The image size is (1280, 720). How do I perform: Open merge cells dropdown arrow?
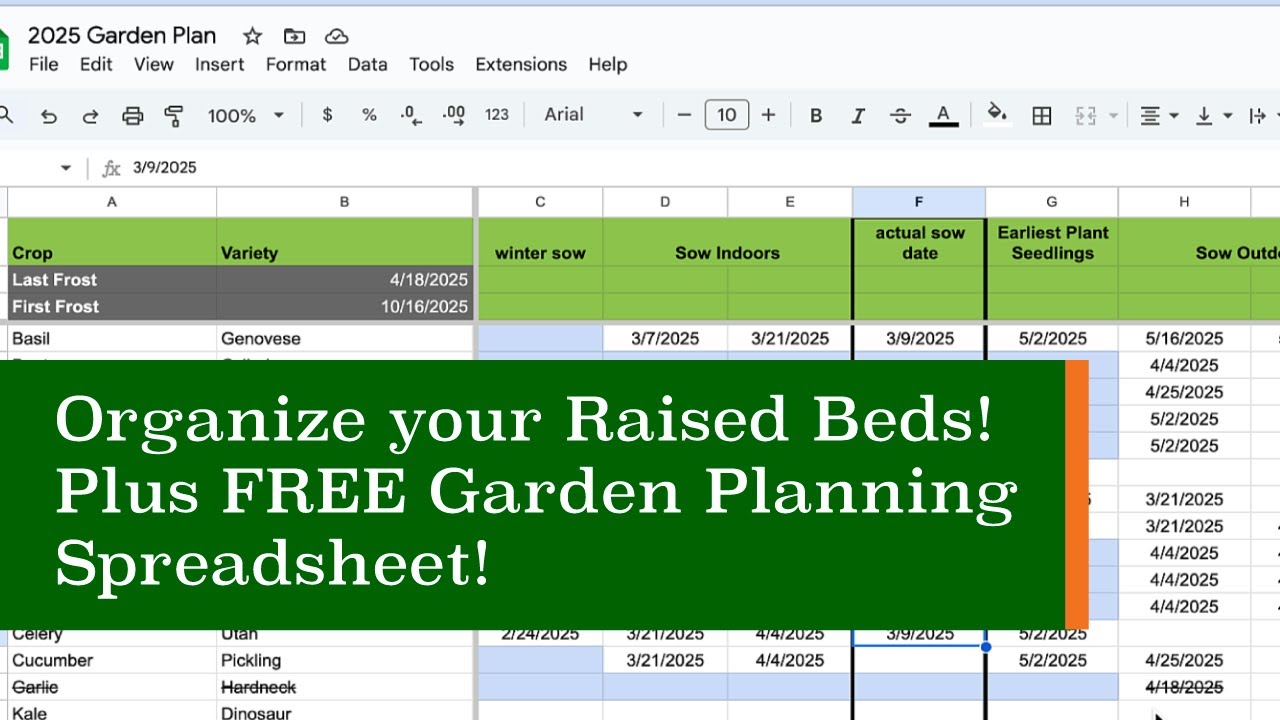tap(1113, 116)
